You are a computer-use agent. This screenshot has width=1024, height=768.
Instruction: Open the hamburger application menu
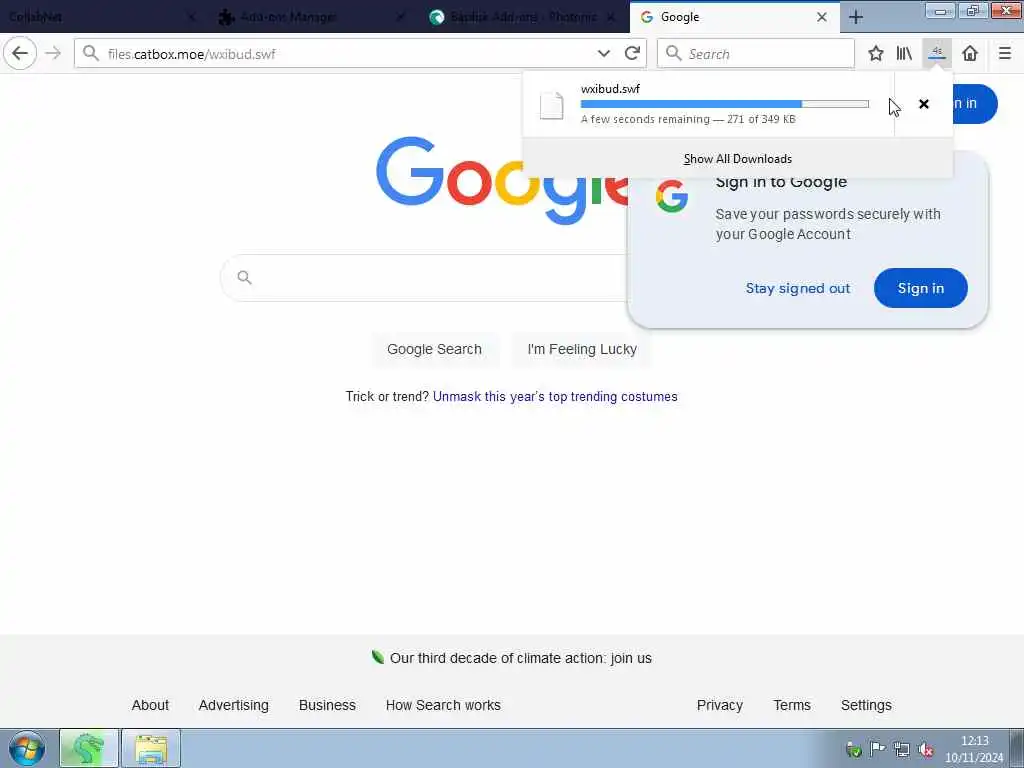(1004, 54)
